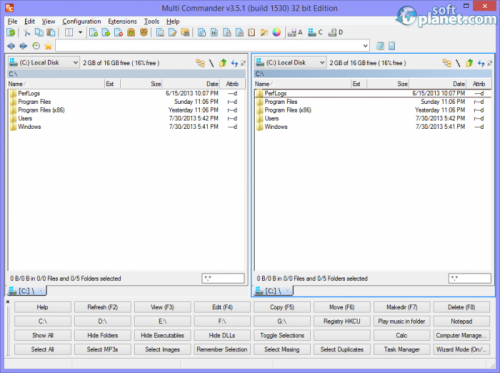Go to drive D from toolbar
Screen dimensions: 500x373
coord(335,33)
